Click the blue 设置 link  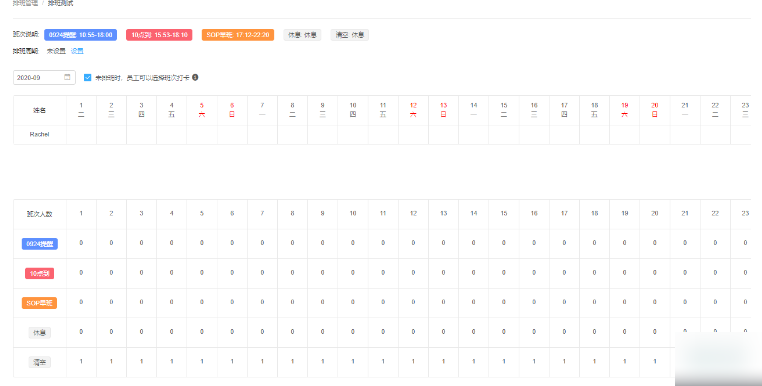(x=77, y=51)
